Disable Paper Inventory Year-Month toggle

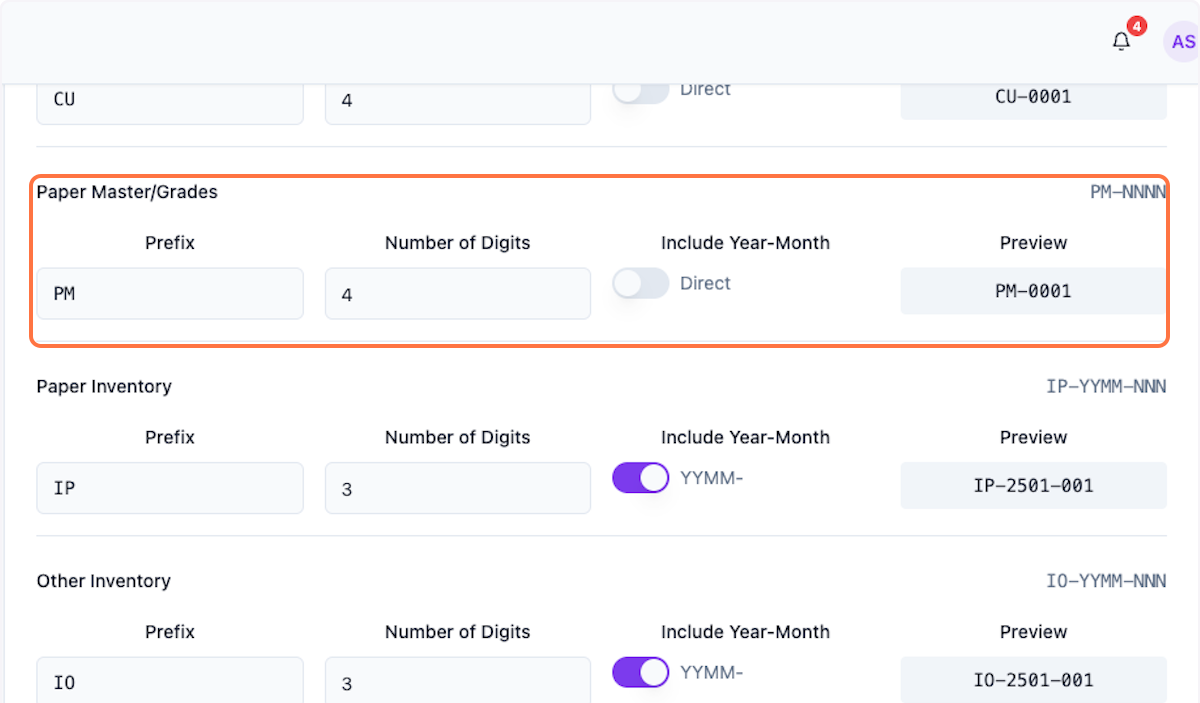[640, 478]
